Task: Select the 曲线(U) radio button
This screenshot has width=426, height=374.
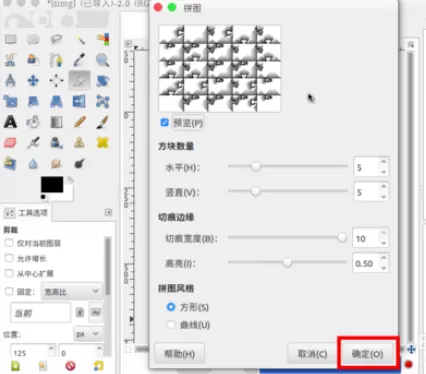Action: (171, 324)
